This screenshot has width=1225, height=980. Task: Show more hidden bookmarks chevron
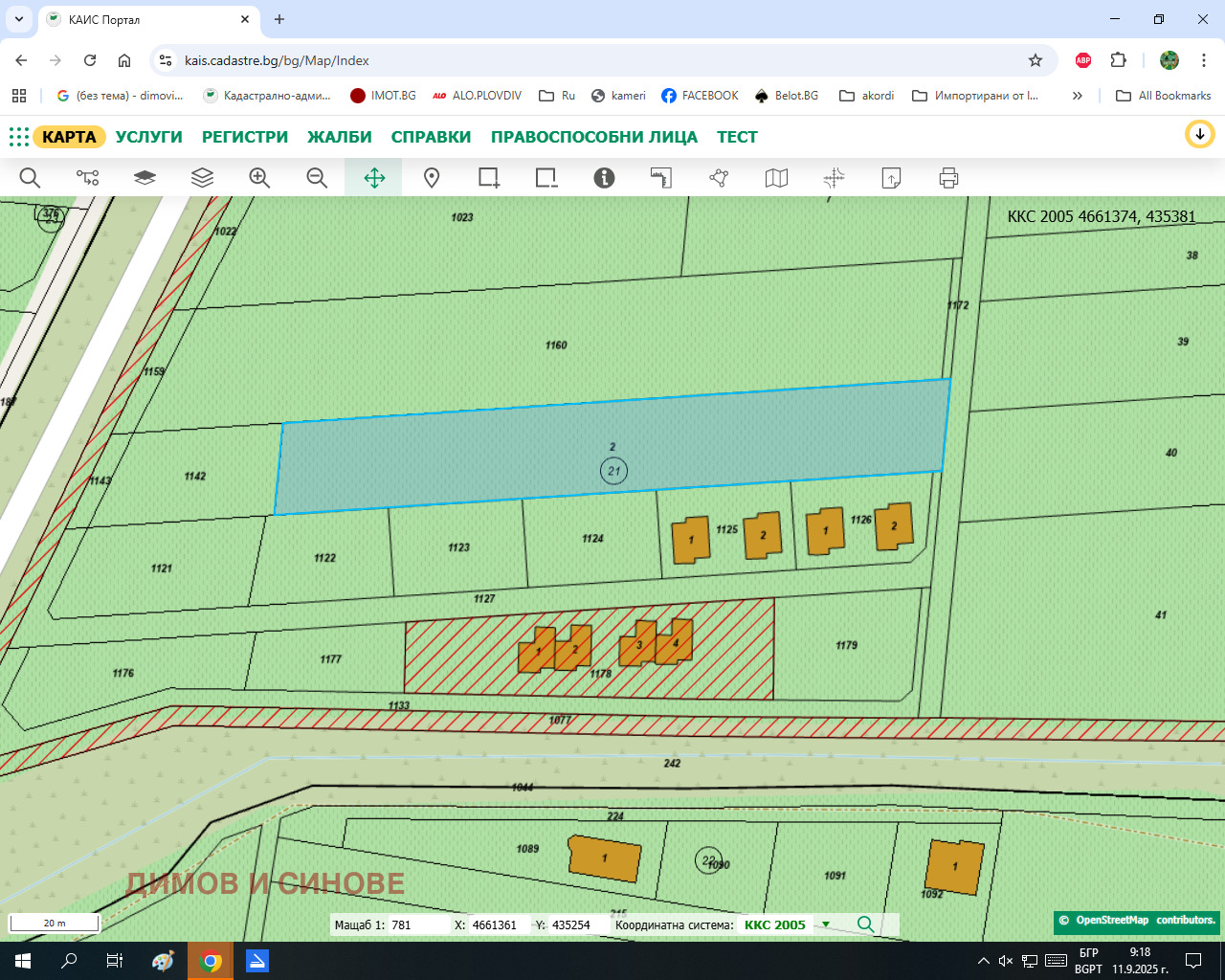[1077, 96]
